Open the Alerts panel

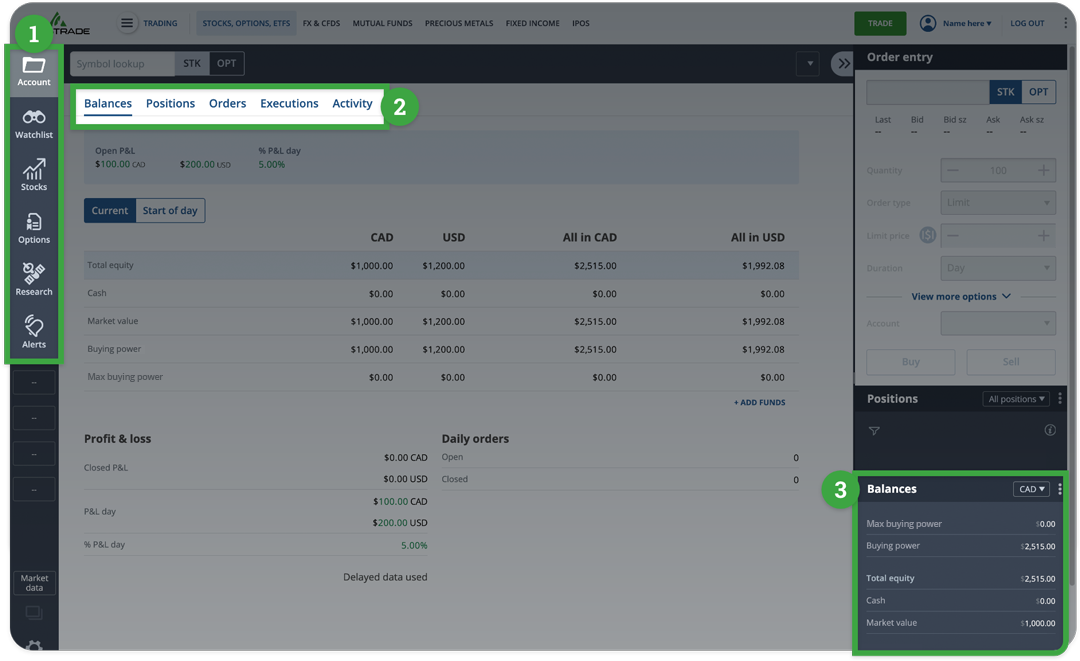pyautogui.click(x=33, y=331)
